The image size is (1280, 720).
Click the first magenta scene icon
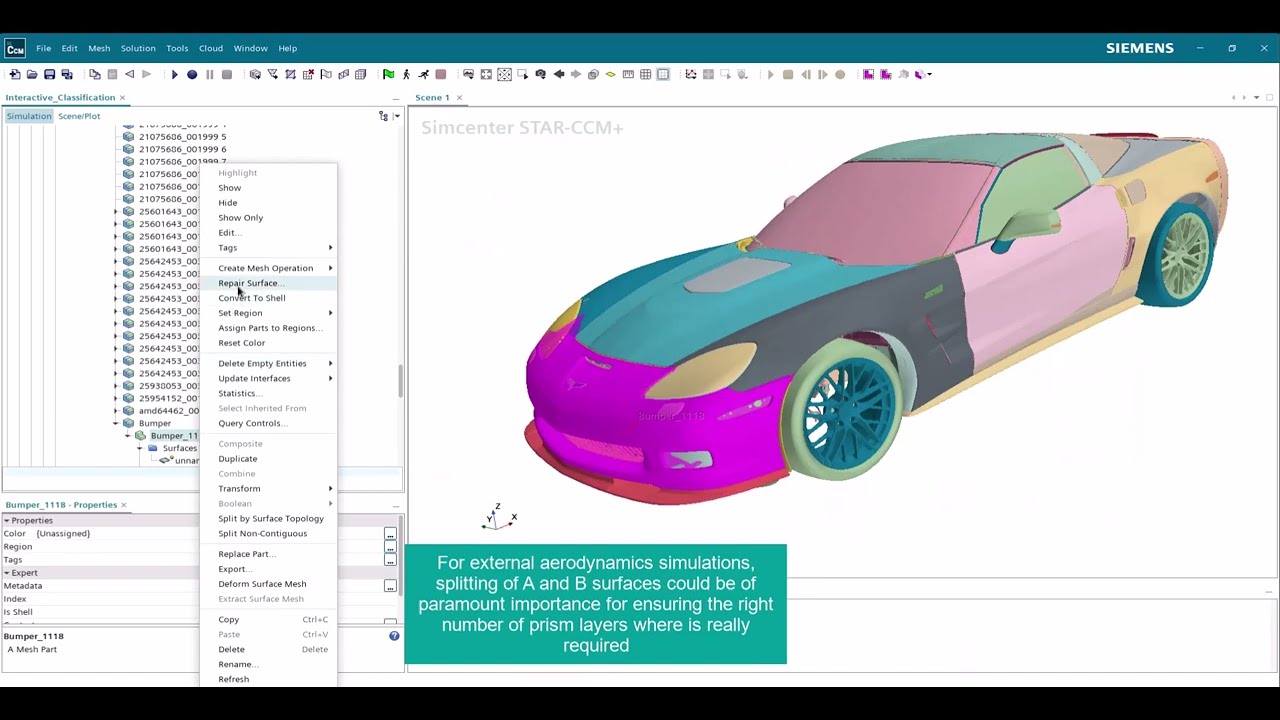[868, 74]
